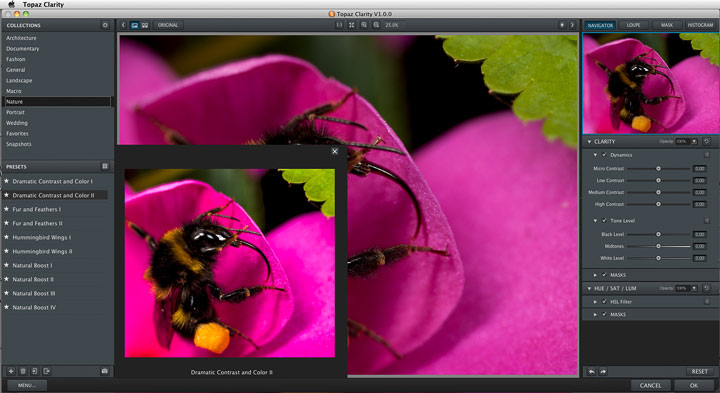Zoom out of the image

(376, 25)
